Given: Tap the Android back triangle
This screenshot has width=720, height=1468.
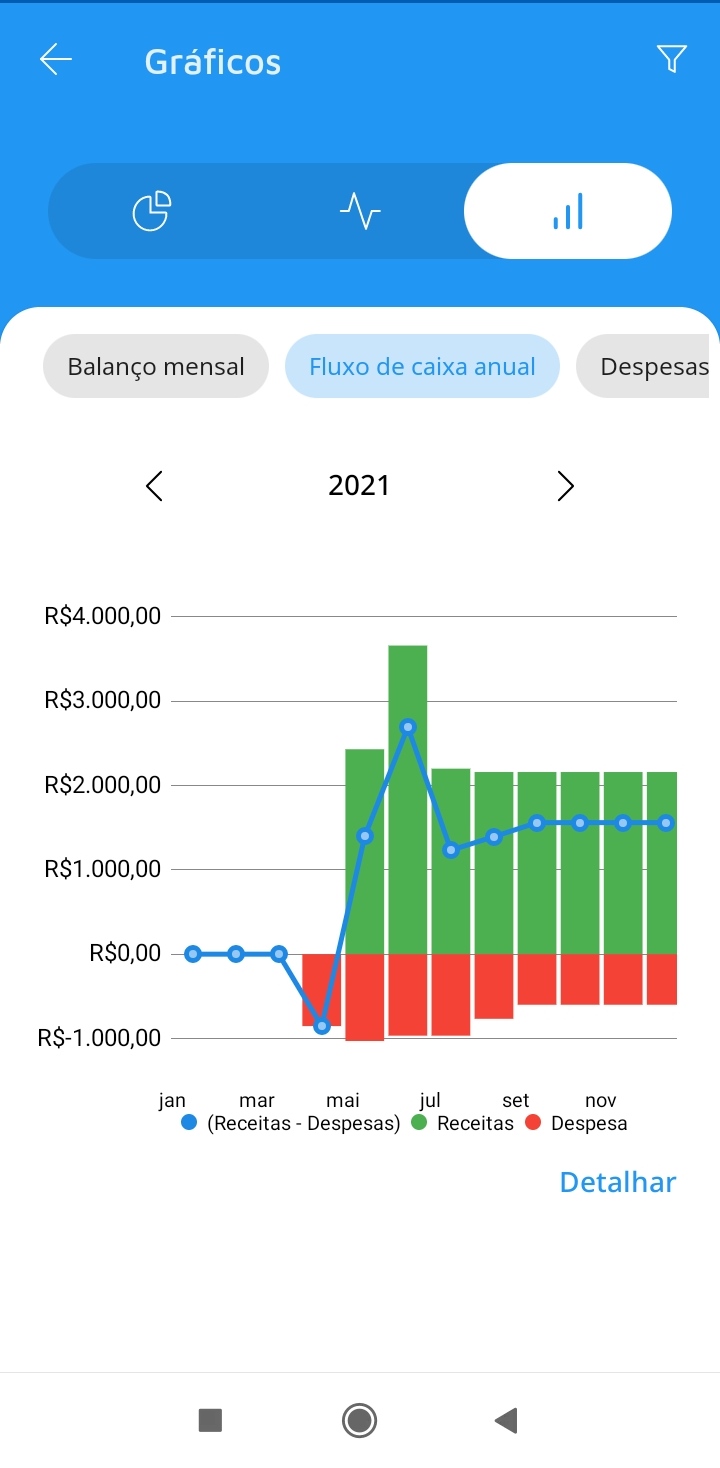Looking at the screenshot, I should [x=506, y=1420].
